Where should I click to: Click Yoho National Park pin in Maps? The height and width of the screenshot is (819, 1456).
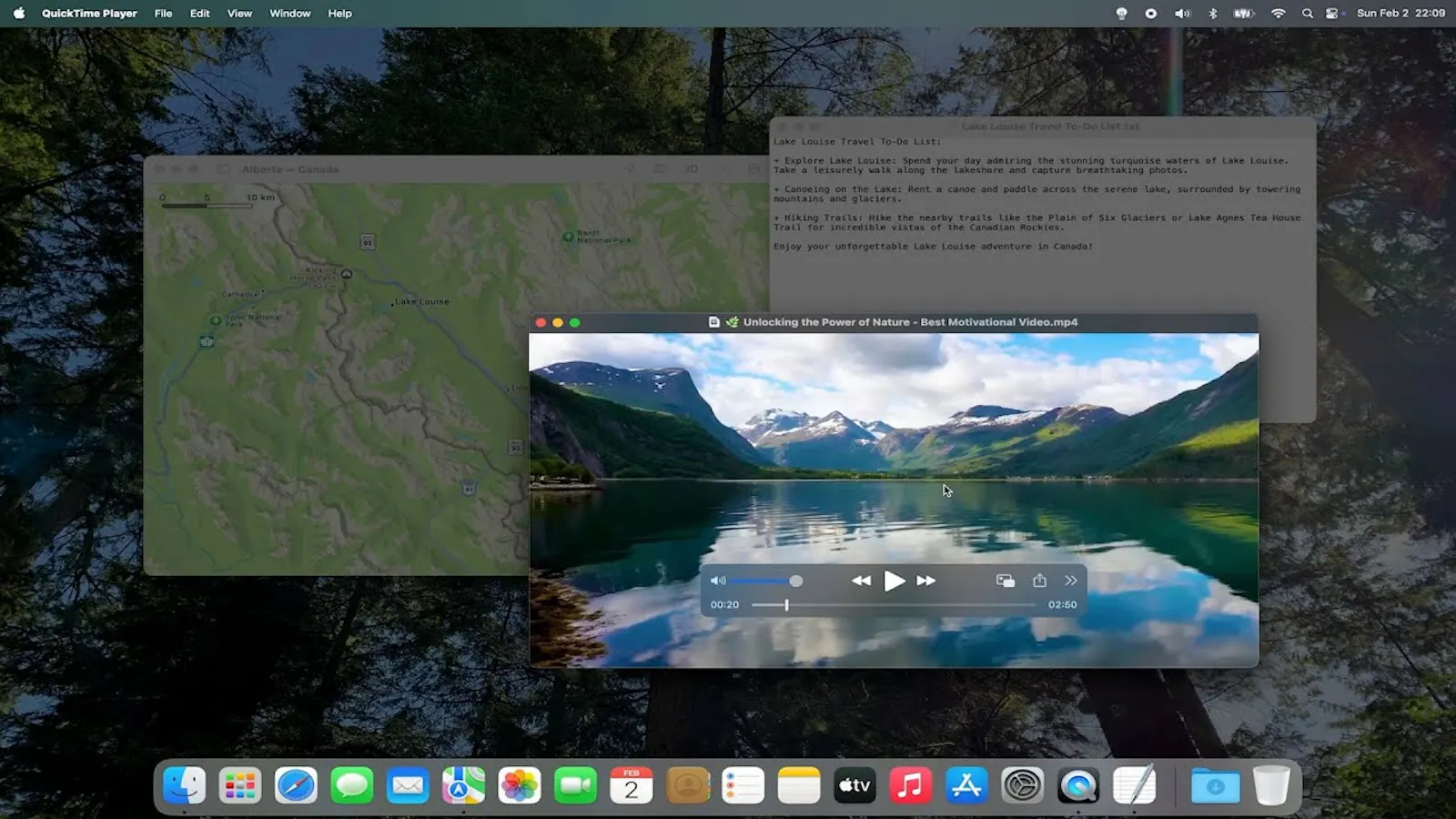[216, 320]
